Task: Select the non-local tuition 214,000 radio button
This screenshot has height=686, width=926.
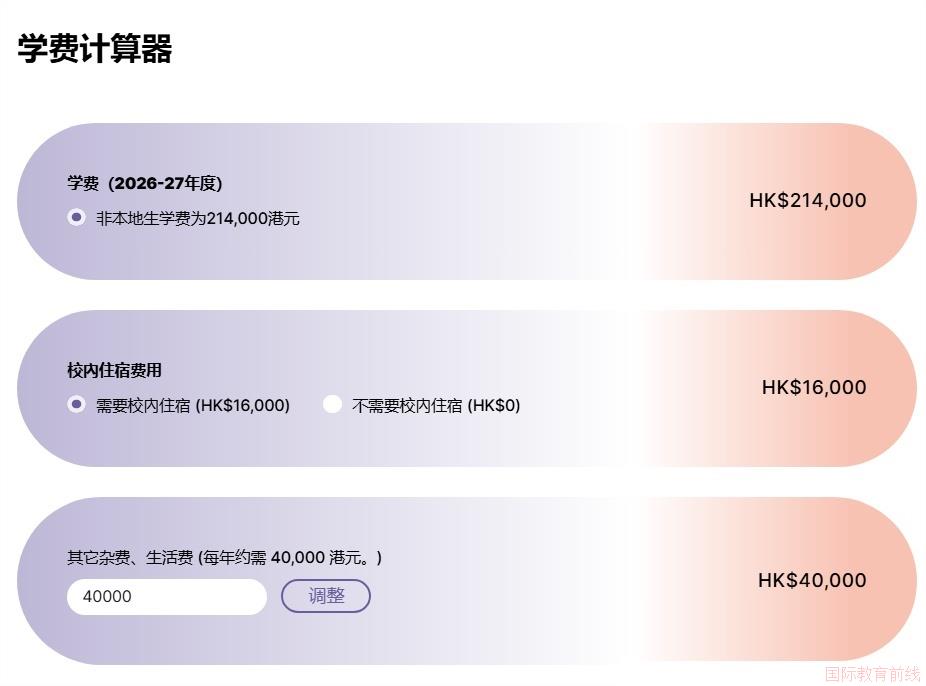Action: (x=76, y=217)
